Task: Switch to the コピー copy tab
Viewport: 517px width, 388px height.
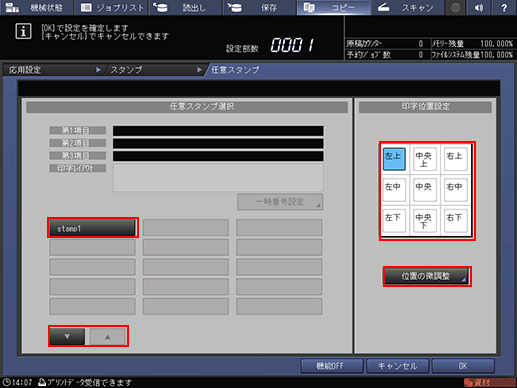Action: 333,7
